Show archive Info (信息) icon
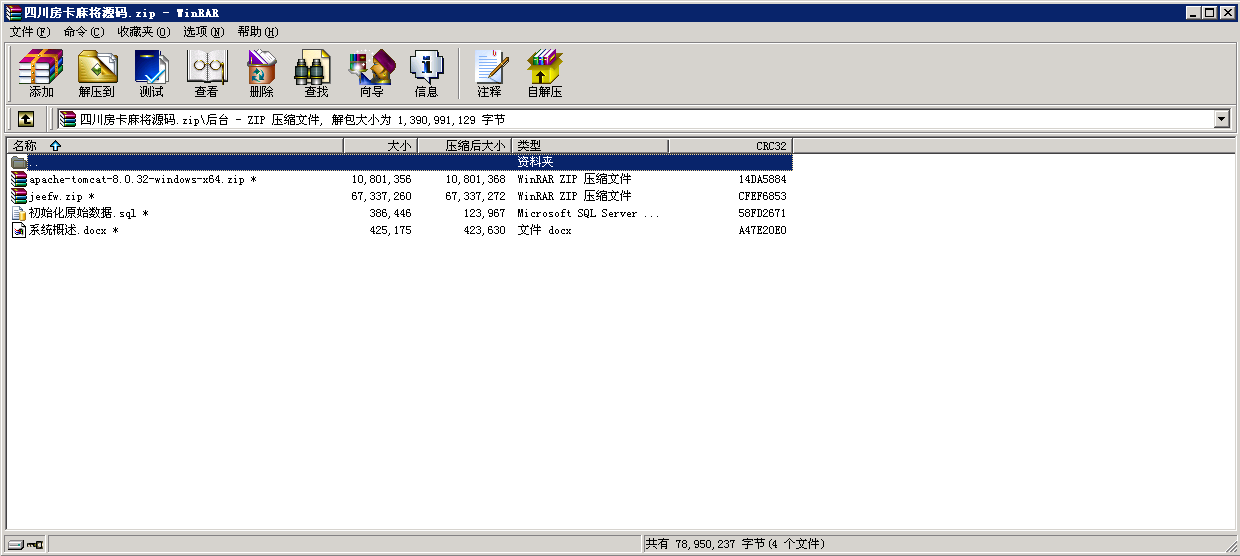Screen dimensions: 1240x556 [x=426, y=73]
